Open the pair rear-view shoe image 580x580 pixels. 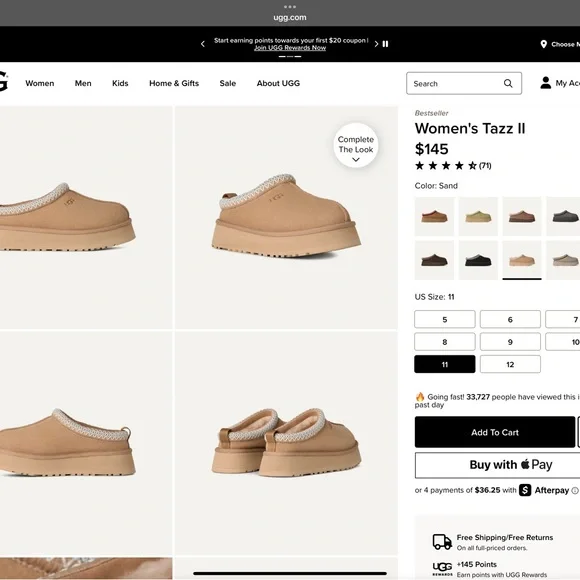tap(286, 443)
